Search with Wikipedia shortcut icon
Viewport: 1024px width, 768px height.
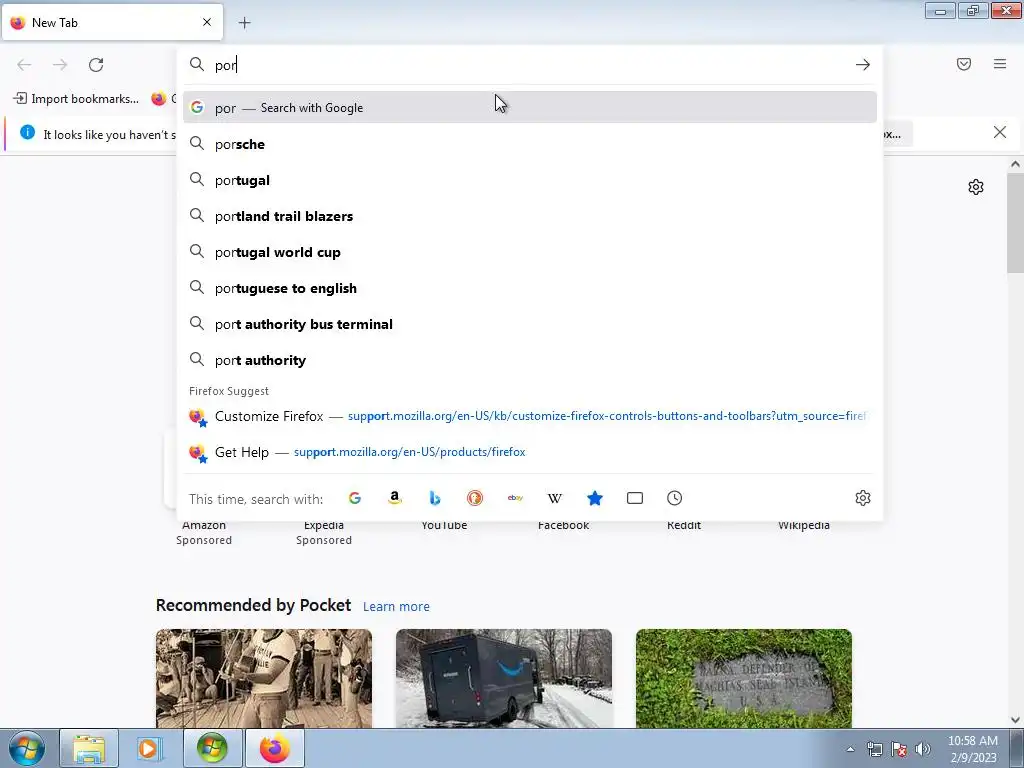tap(554, 498)
